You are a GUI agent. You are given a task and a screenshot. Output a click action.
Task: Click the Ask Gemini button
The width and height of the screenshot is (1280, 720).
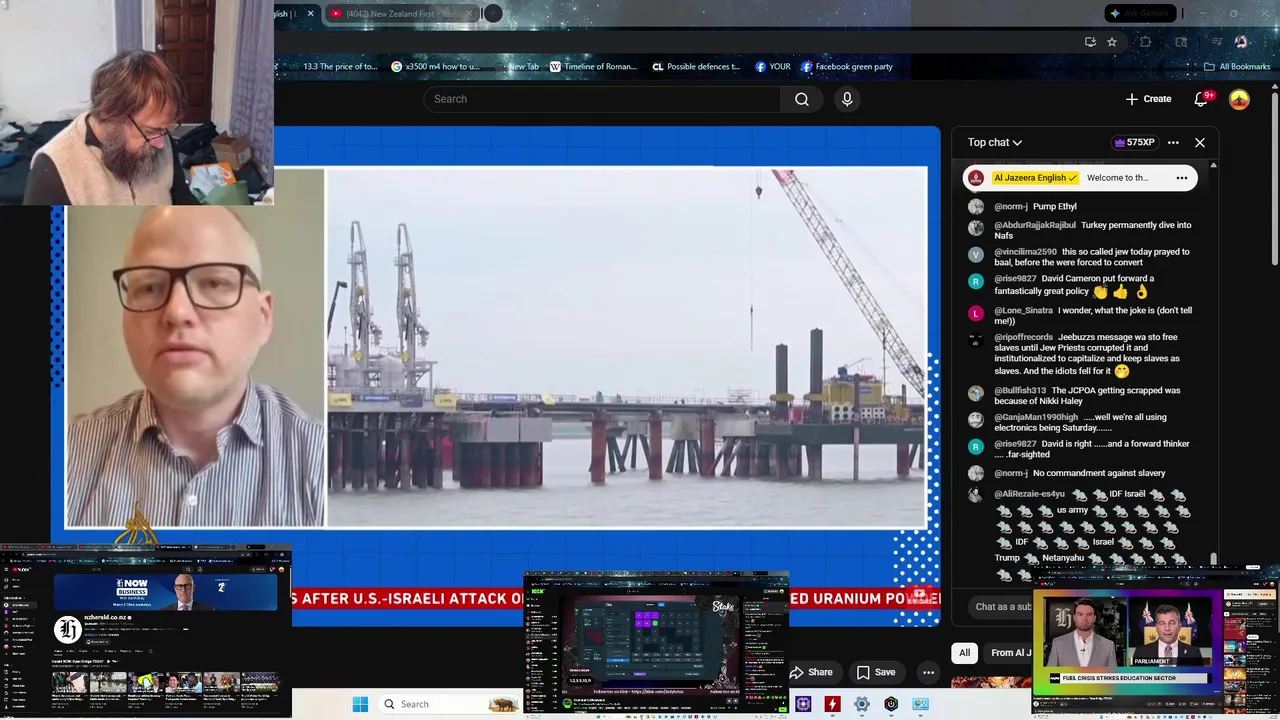click(x=1143, y=14)
